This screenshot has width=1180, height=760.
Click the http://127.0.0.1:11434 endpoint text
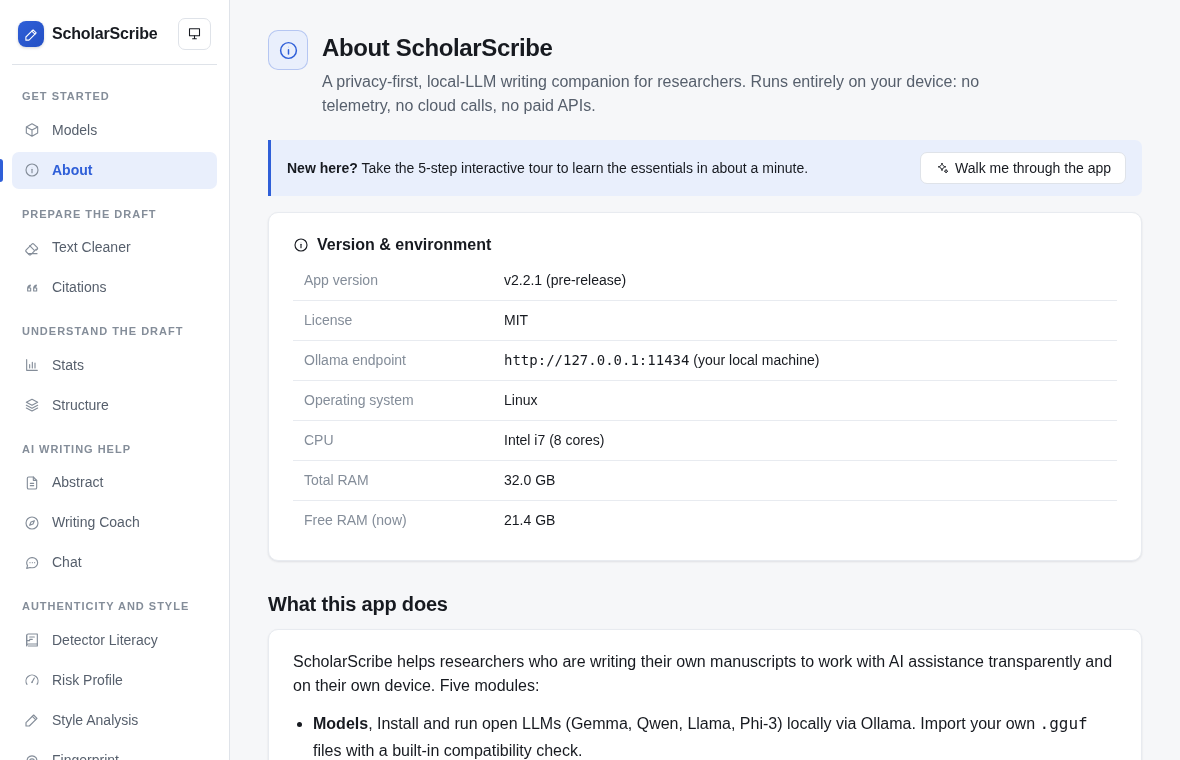point(597,360)
